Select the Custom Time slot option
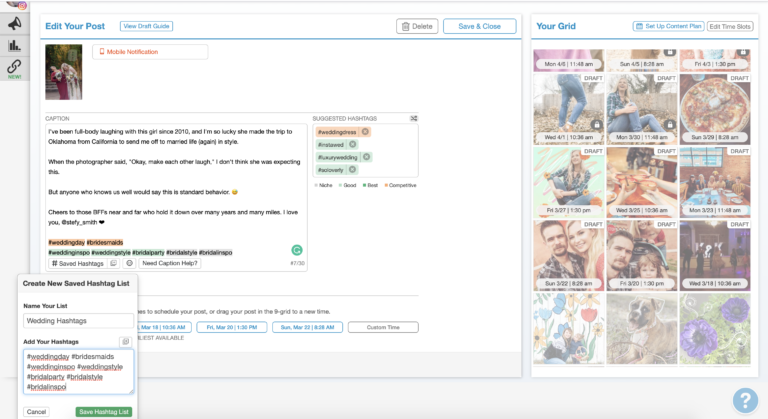Viewport: 768px width, 419px height. [x=383, y=327]
